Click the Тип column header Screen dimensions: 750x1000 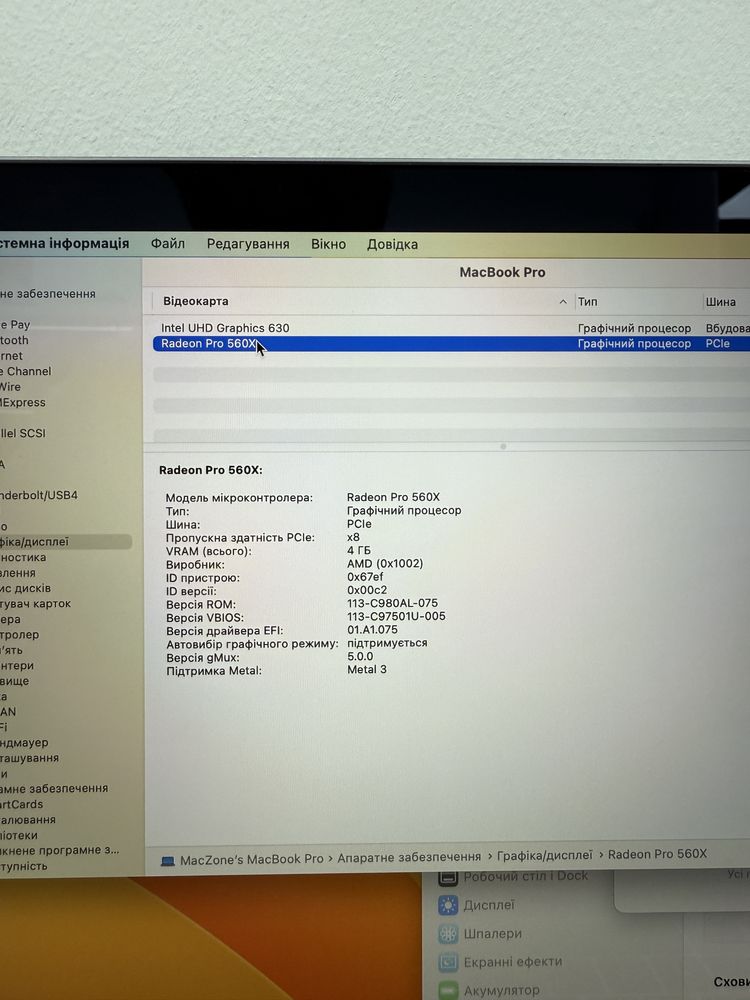coord(587,302)
